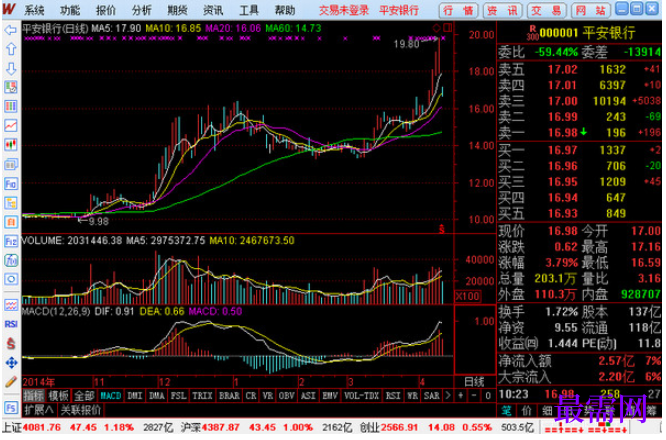Select the pencil drawing tool icon
Image resolution: width=666 pixels, height=440 pixels.
click(10, 381)
